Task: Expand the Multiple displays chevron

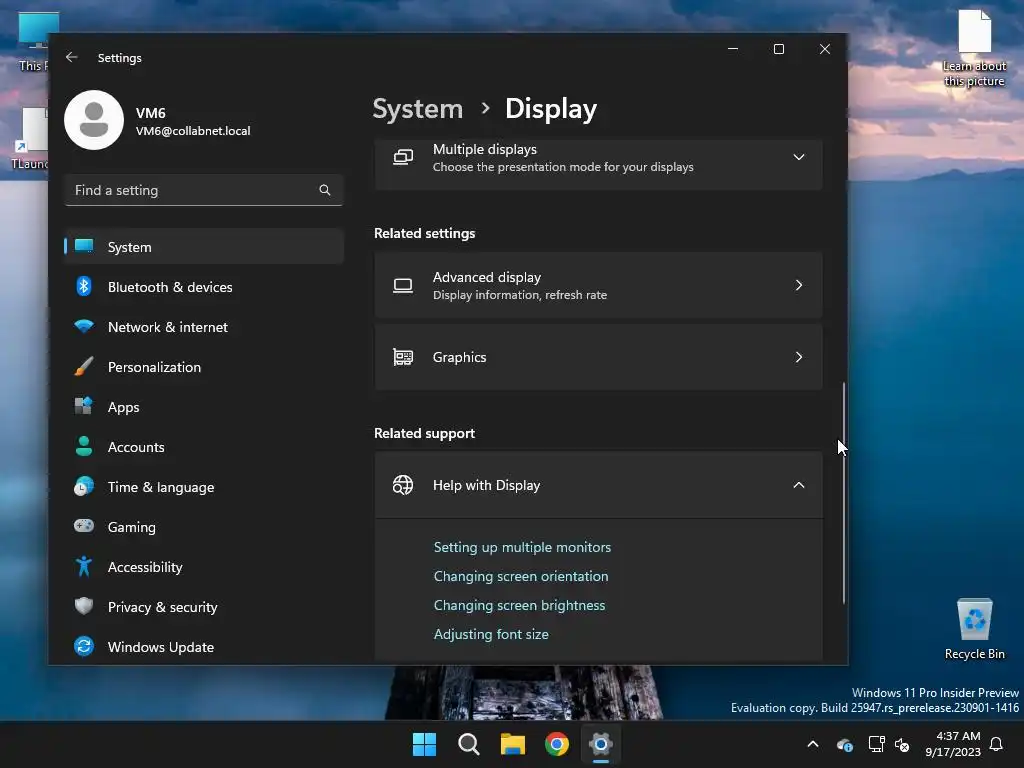Action: (799, 157)
